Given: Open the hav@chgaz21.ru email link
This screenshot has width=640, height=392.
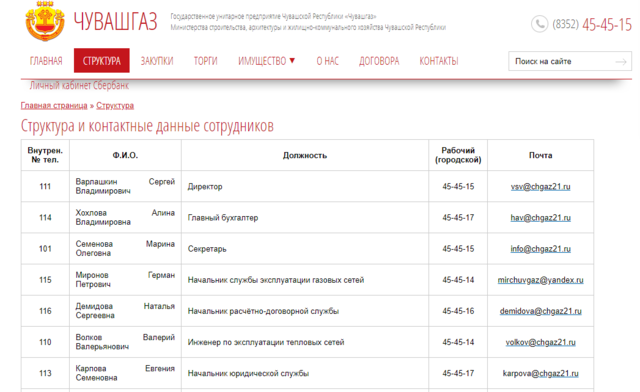Looking at the screenshot, I should [540, 218].
